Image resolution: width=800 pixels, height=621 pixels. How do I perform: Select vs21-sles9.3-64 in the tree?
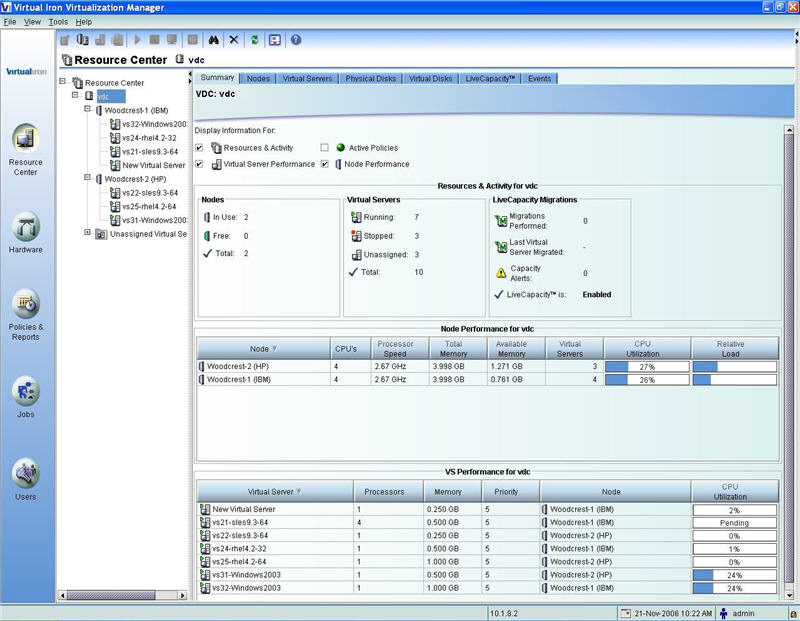point(144,152)
